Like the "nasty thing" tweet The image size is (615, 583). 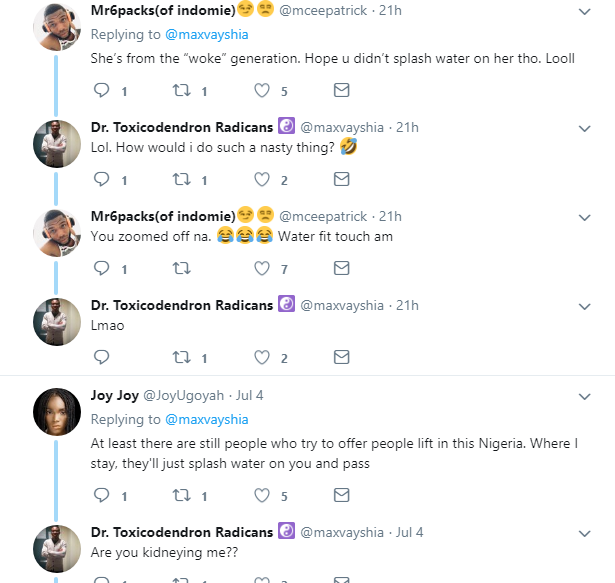coord(262,180)
